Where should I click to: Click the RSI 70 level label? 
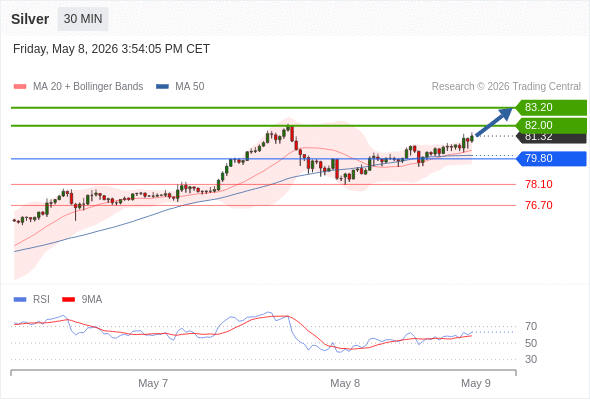tap(531, 327)
